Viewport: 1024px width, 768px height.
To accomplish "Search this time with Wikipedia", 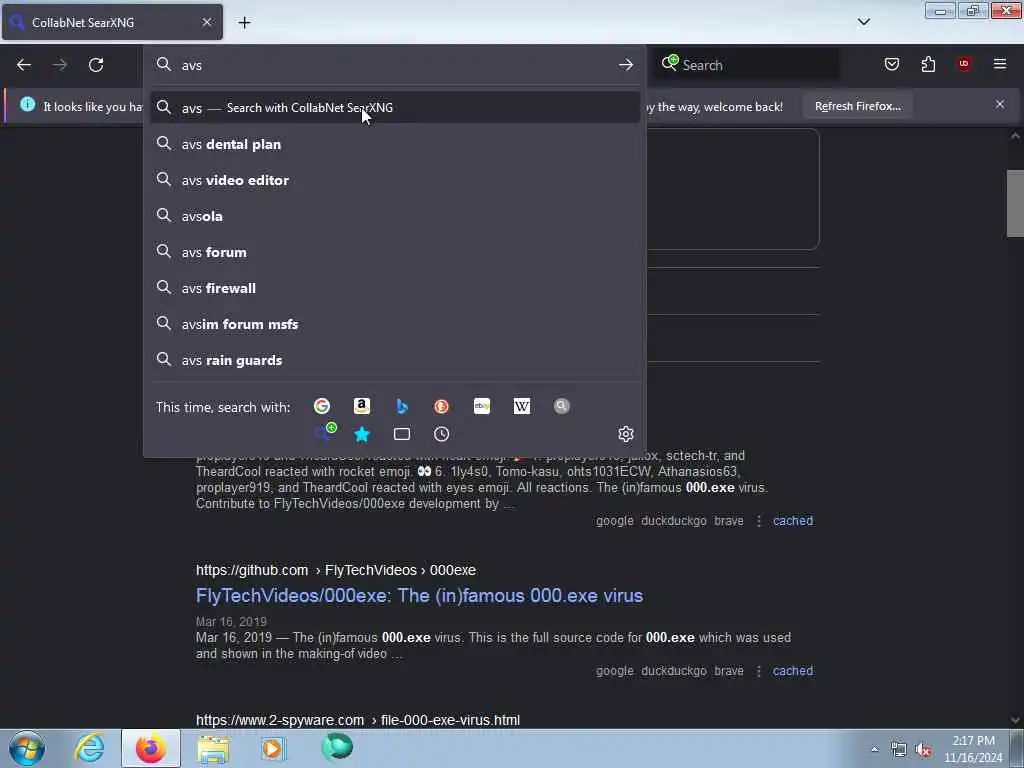I will [522, 406].
